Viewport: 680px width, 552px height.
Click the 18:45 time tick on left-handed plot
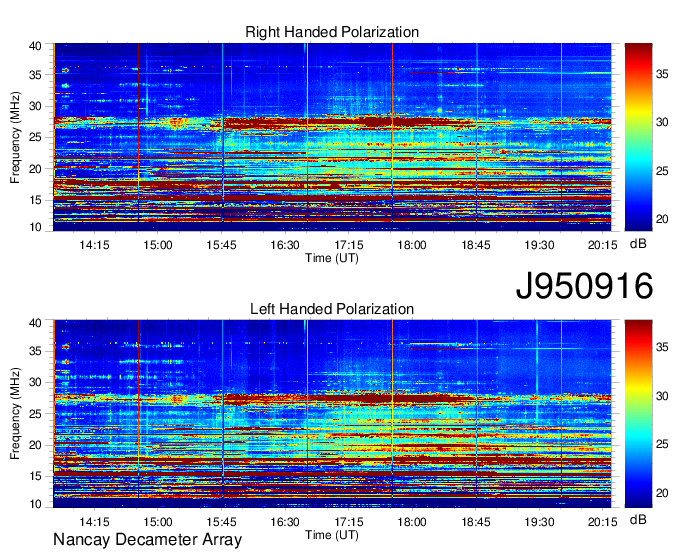click(x=476, y=522)
